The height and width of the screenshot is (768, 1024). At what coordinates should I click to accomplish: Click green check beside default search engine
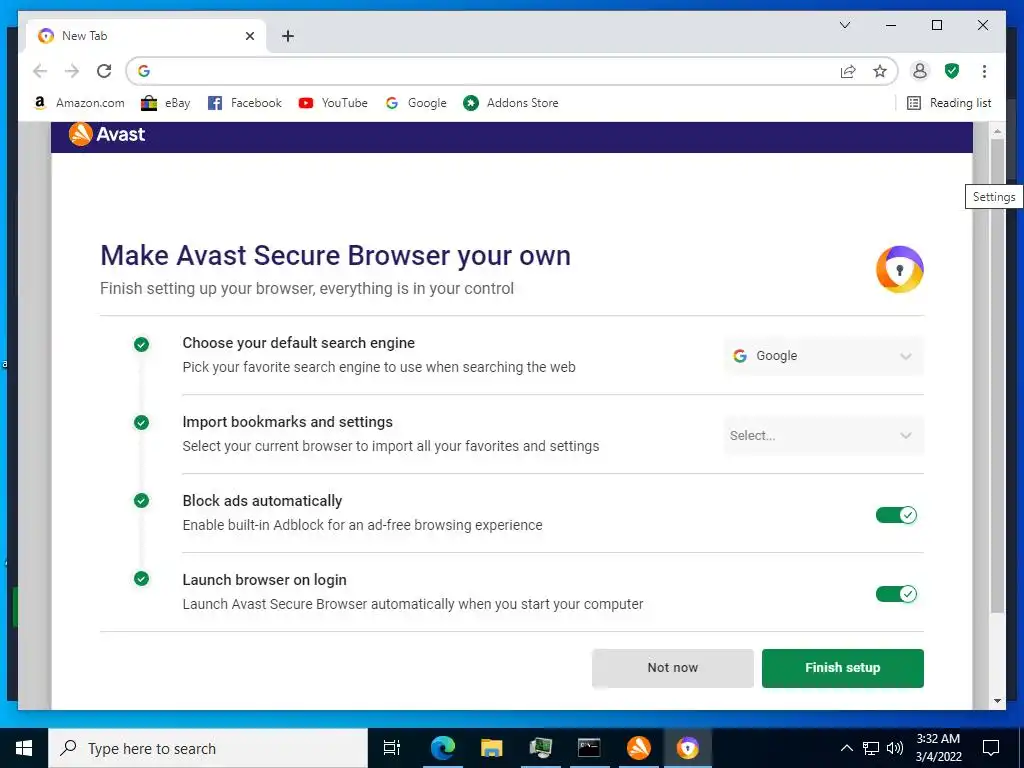[x=141, y=344]
